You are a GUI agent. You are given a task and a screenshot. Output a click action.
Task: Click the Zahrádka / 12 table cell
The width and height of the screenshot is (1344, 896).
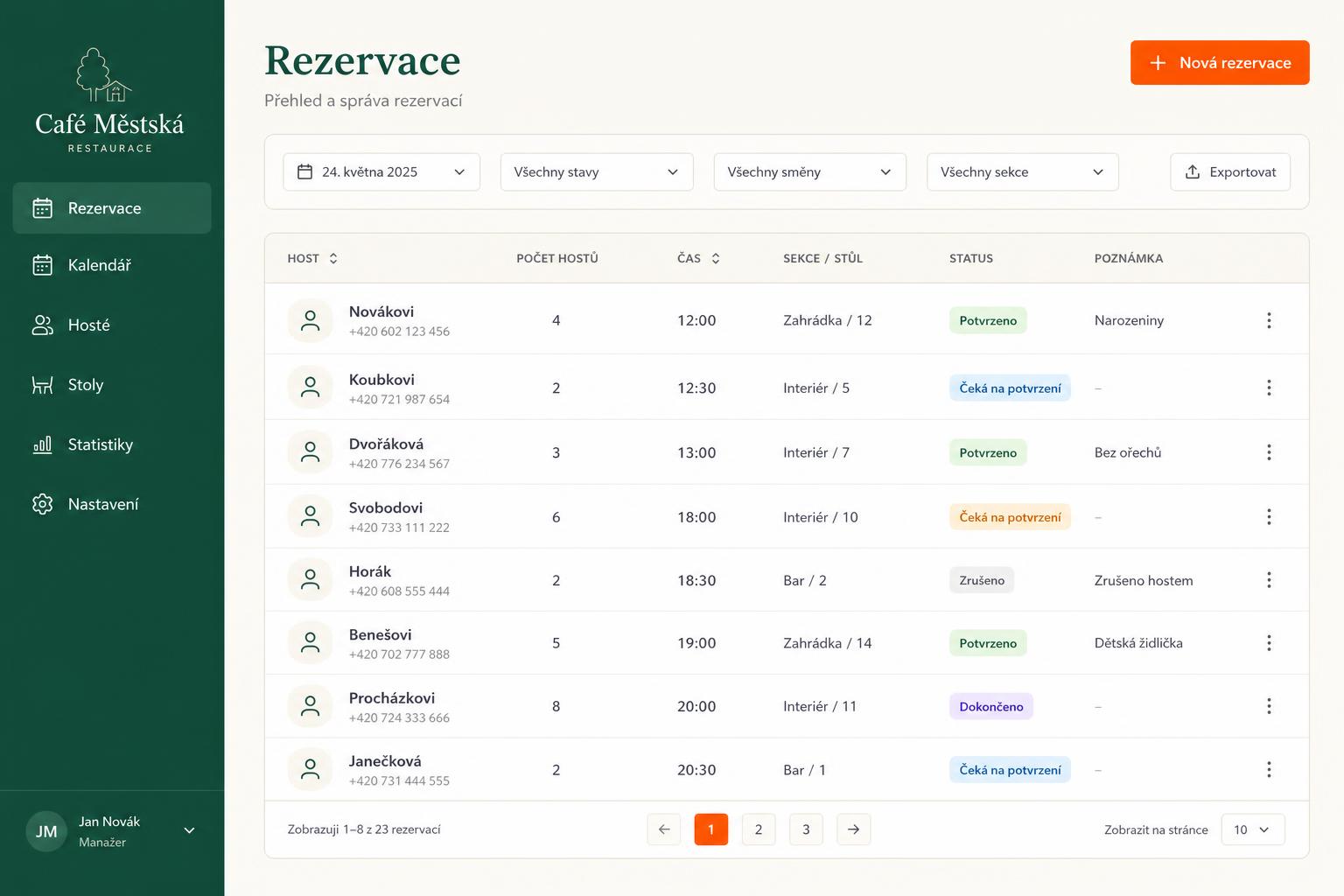pos(828,320)
